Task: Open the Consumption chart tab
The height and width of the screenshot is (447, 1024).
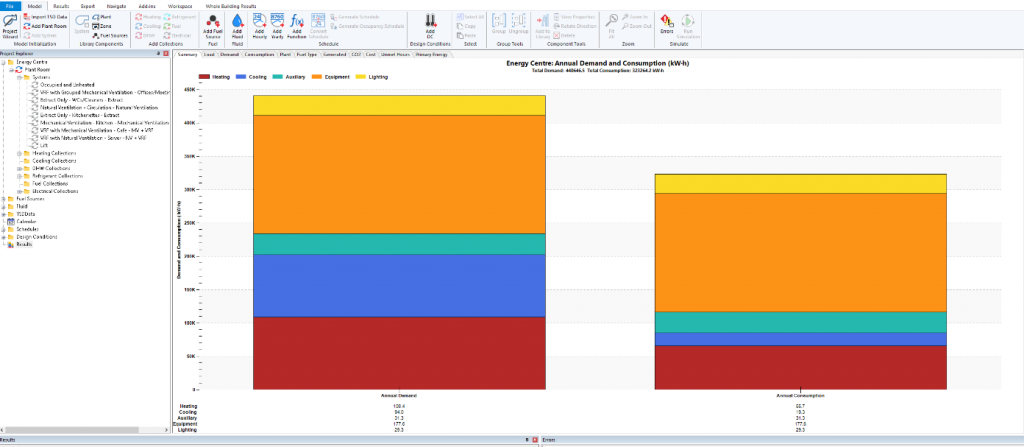Action: point(259,55)
